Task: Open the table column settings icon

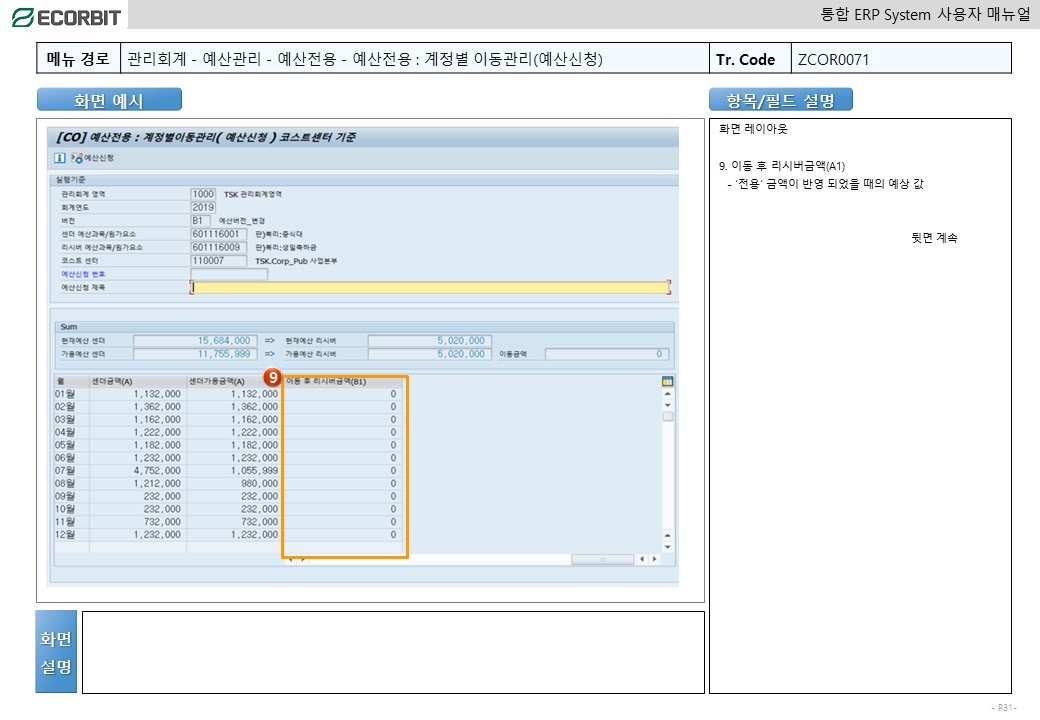Action: coord(667,381)
